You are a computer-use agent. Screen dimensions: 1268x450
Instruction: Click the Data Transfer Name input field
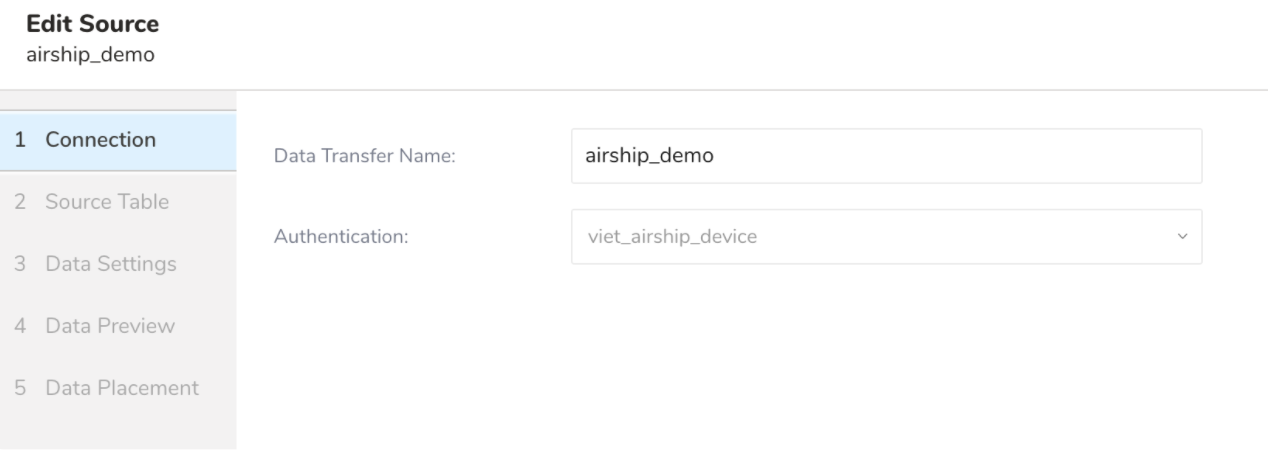point(886,156)
